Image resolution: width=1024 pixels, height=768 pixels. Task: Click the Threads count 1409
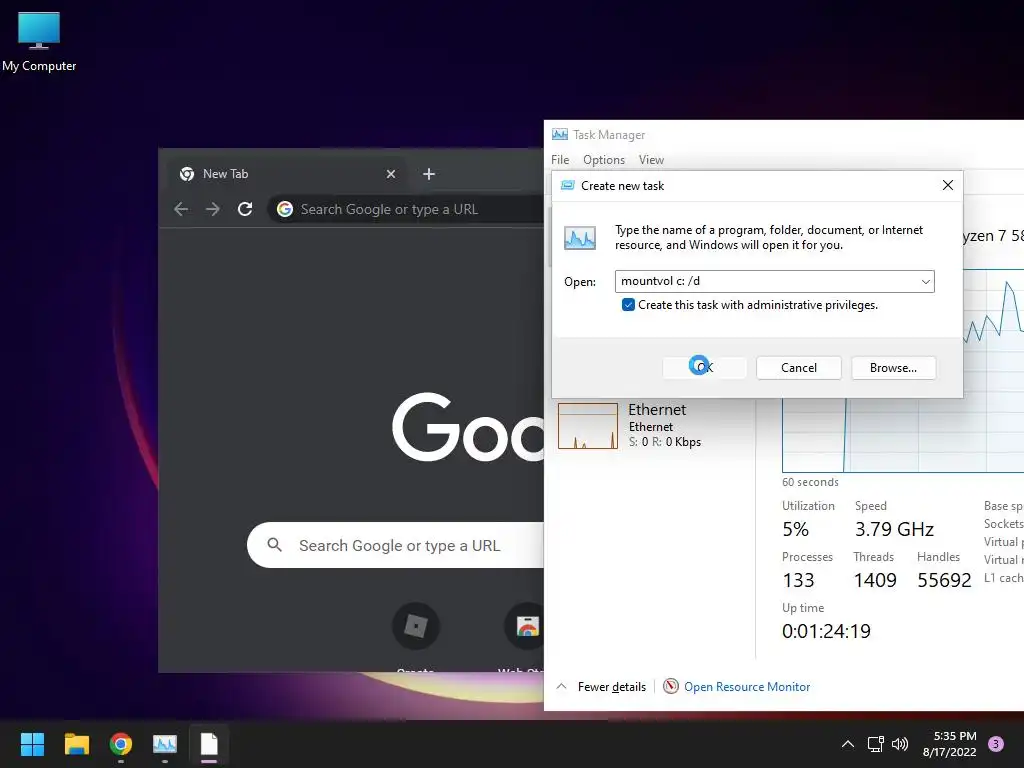pyautogui.click(x=875, y=580)
